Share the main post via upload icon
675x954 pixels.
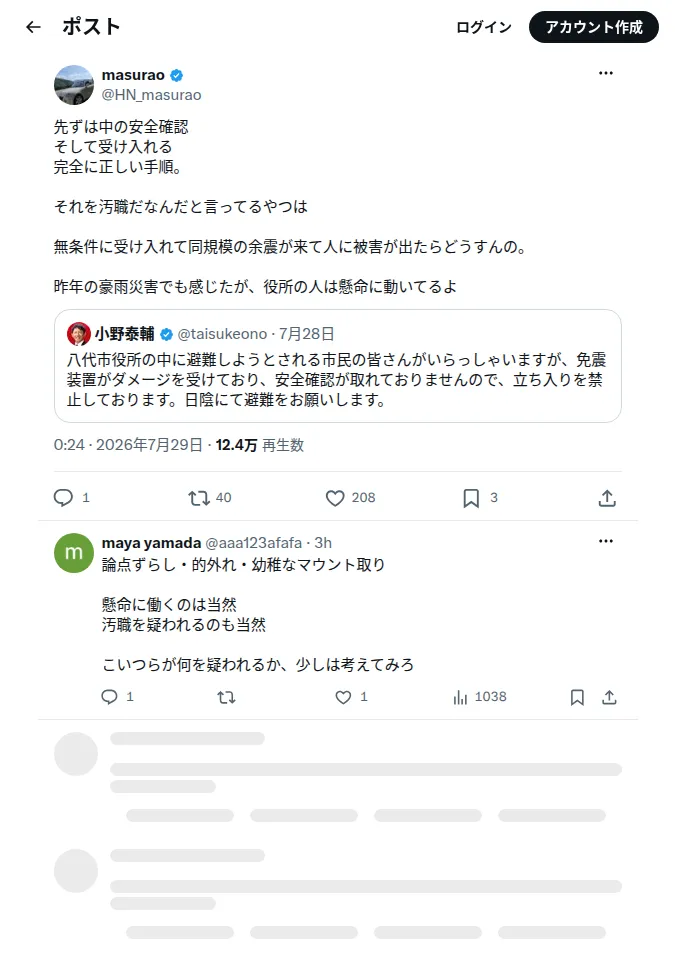click(607, 498)
